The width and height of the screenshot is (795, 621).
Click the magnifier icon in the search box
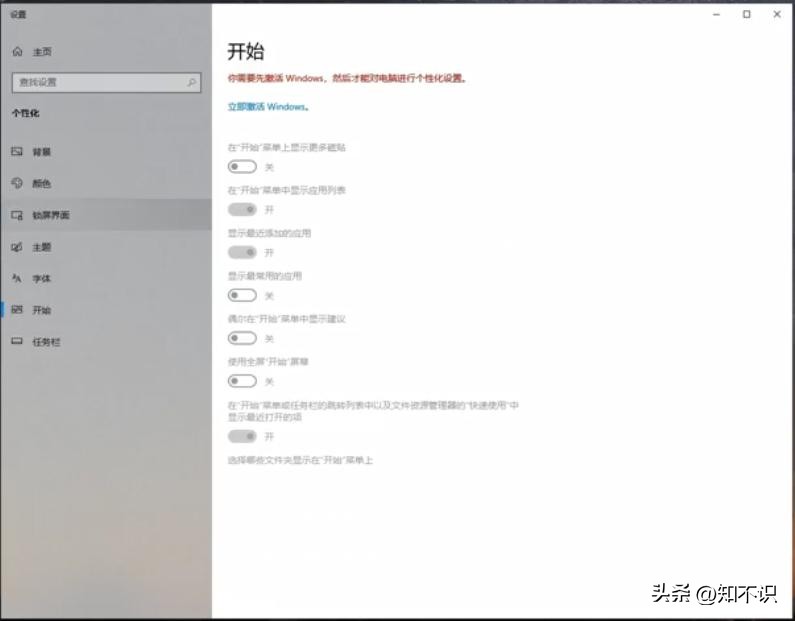[192, 82]
